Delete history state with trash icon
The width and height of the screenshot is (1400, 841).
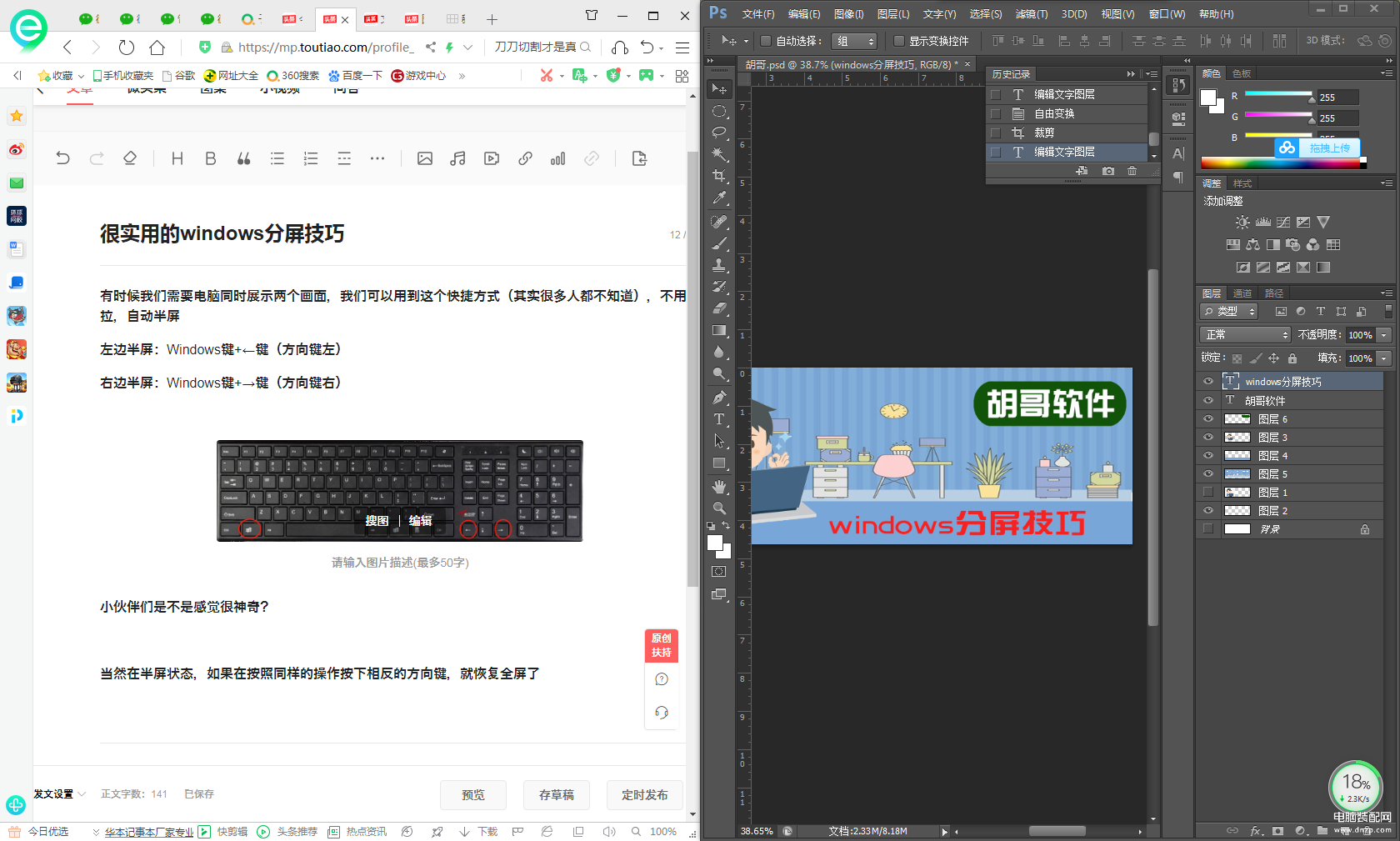[x=1132, y=171]
